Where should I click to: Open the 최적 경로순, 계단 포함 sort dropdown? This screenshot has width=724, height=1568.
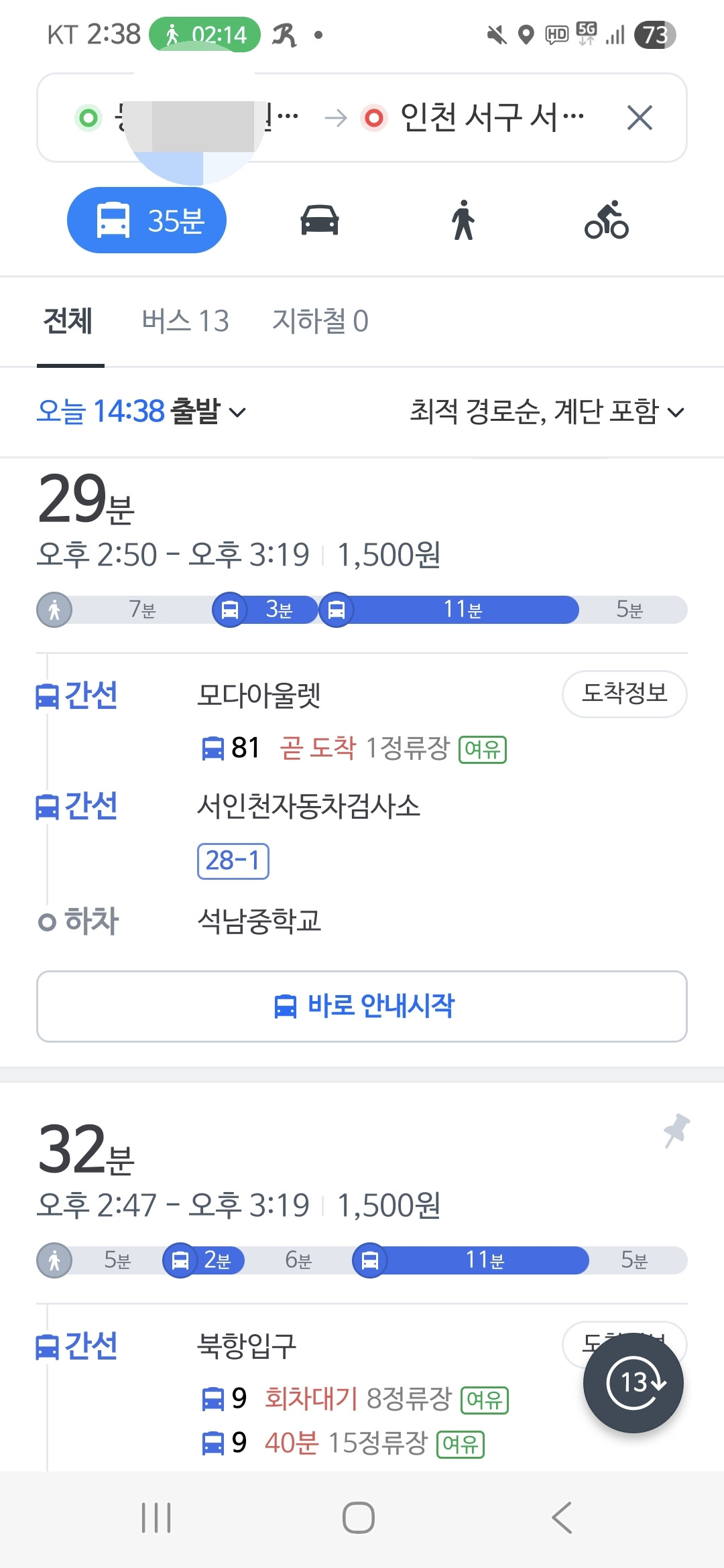pyautogui.click(x=547, y=411)
